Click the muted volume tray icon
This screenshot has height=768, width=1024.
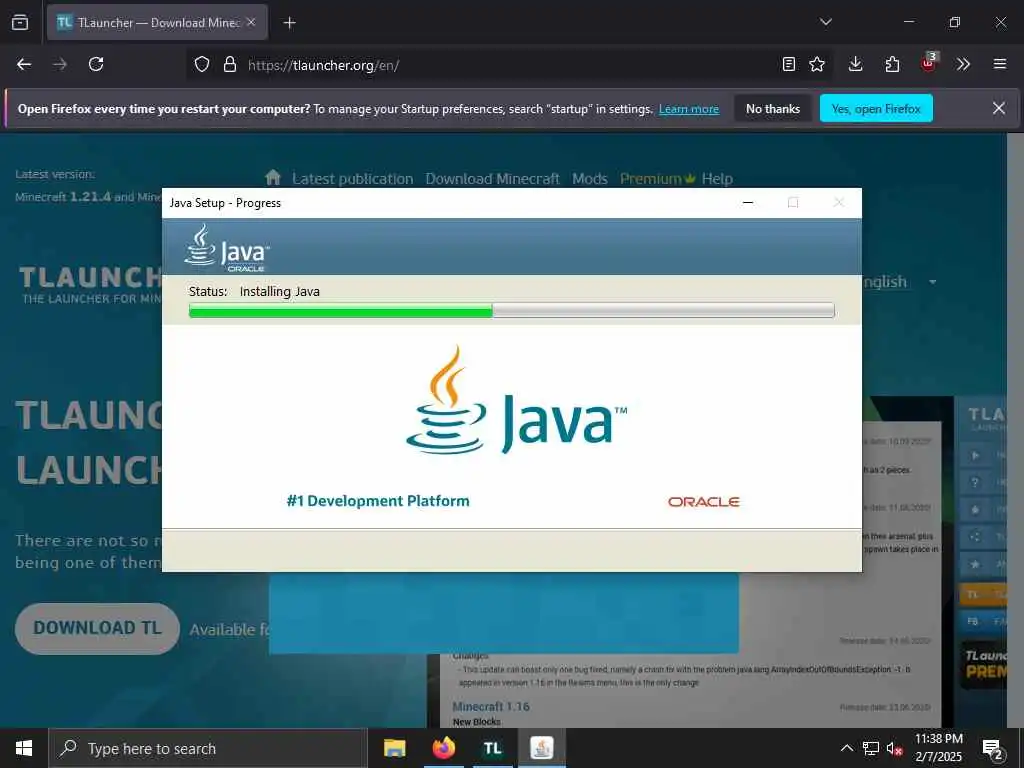(895, 748)
